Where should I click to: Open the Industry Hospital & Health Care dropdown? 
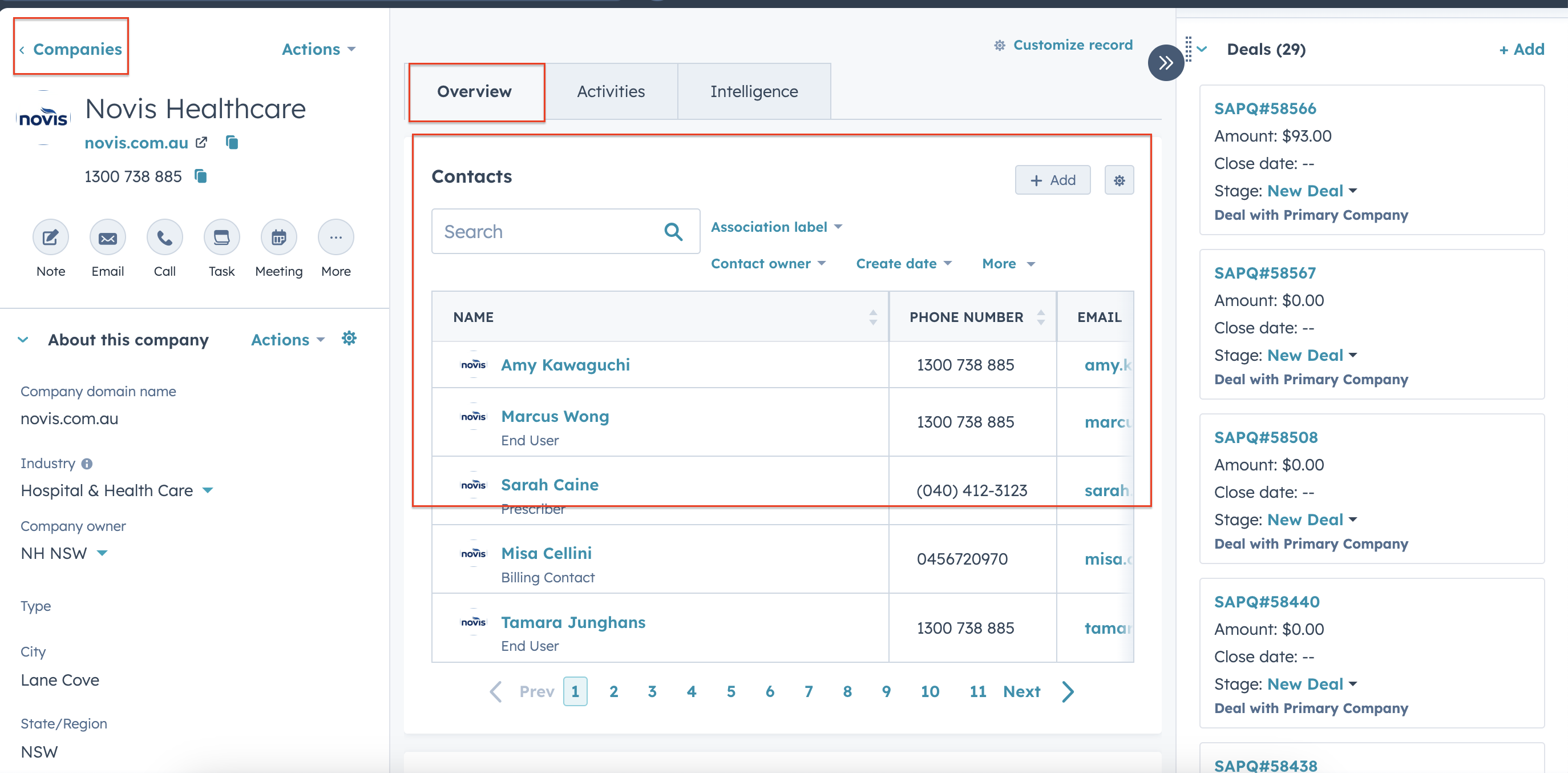click(117, 491)
